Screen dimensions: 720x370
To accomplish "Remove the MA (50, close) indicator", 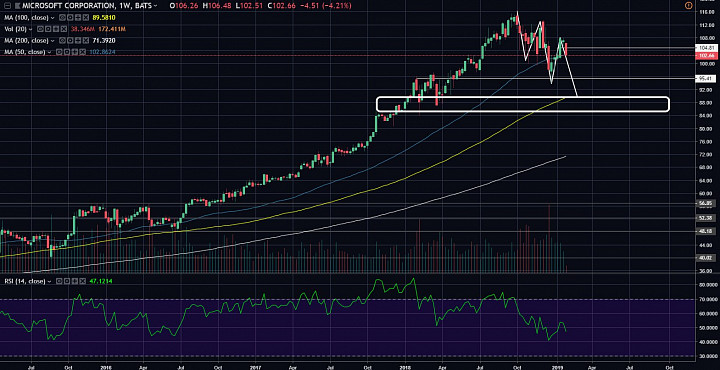I will click(x=83, y=52).
